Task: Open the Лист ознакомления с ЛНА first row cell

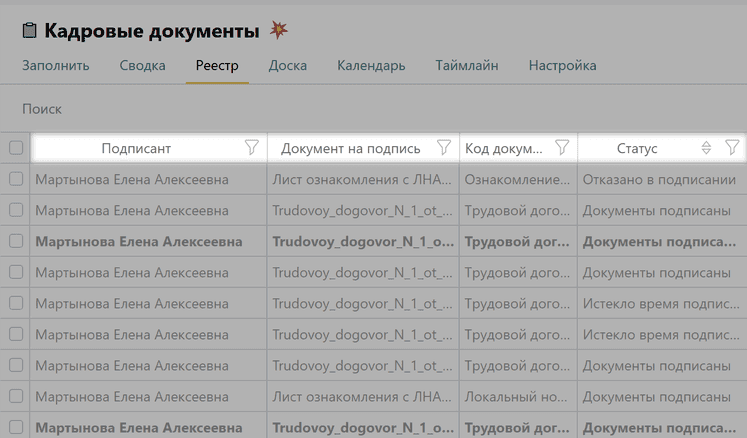Action: tap(363, 179)
